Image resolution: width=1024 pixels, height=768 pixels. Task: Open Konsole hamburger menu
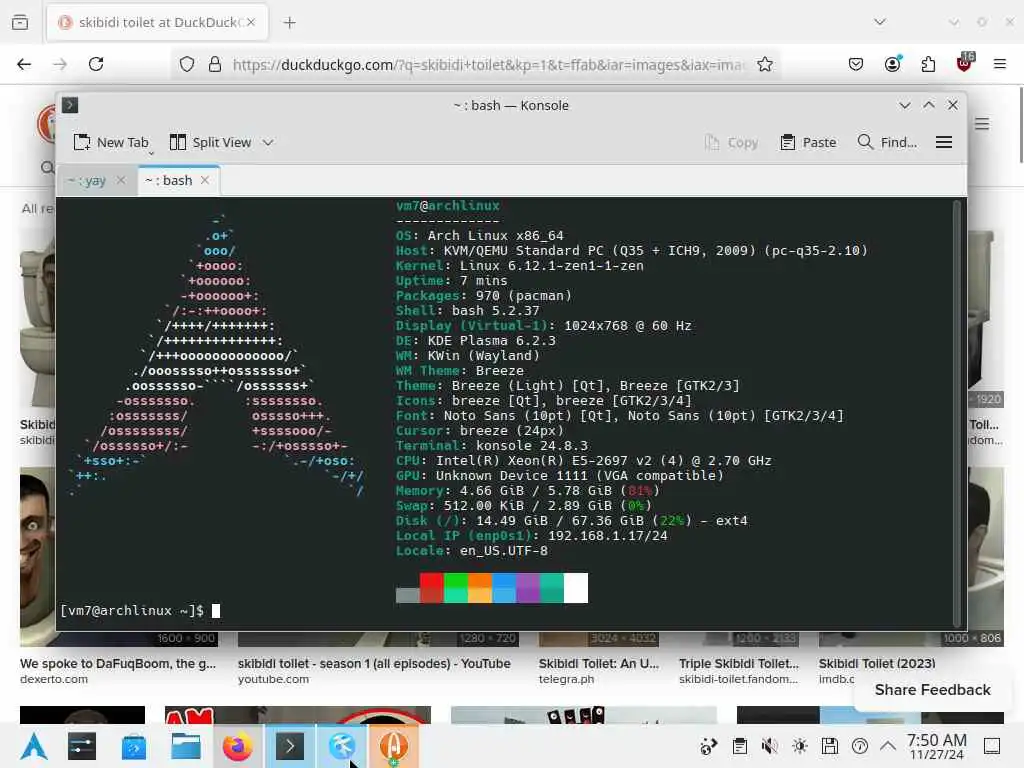click(x=944, y=142)
